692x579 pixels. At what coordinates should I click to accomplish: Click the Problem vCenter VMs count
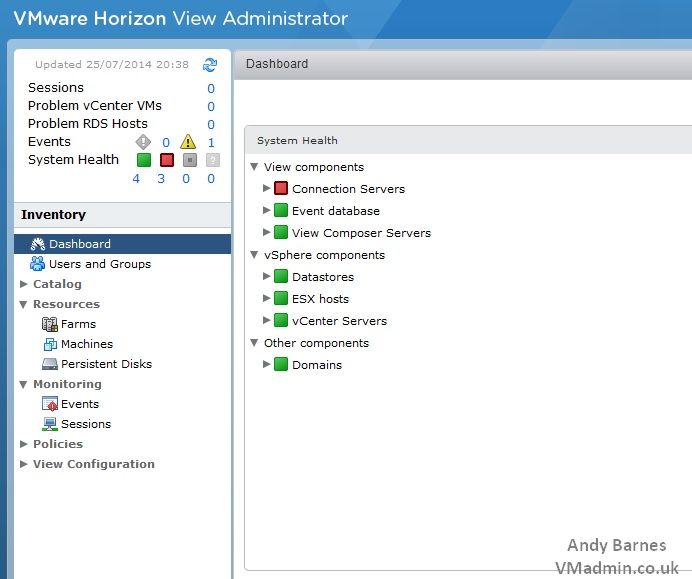click(x=211, y=107)
